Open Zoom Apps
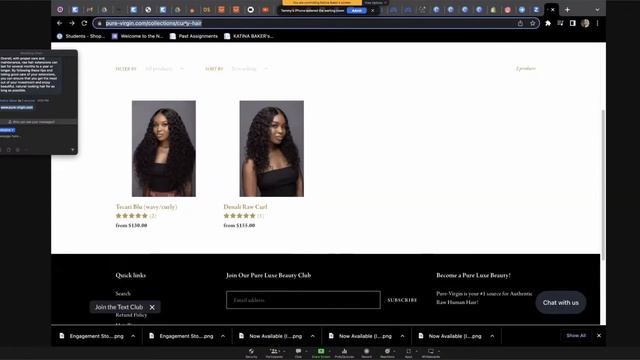640x360 pixels. 409,353
